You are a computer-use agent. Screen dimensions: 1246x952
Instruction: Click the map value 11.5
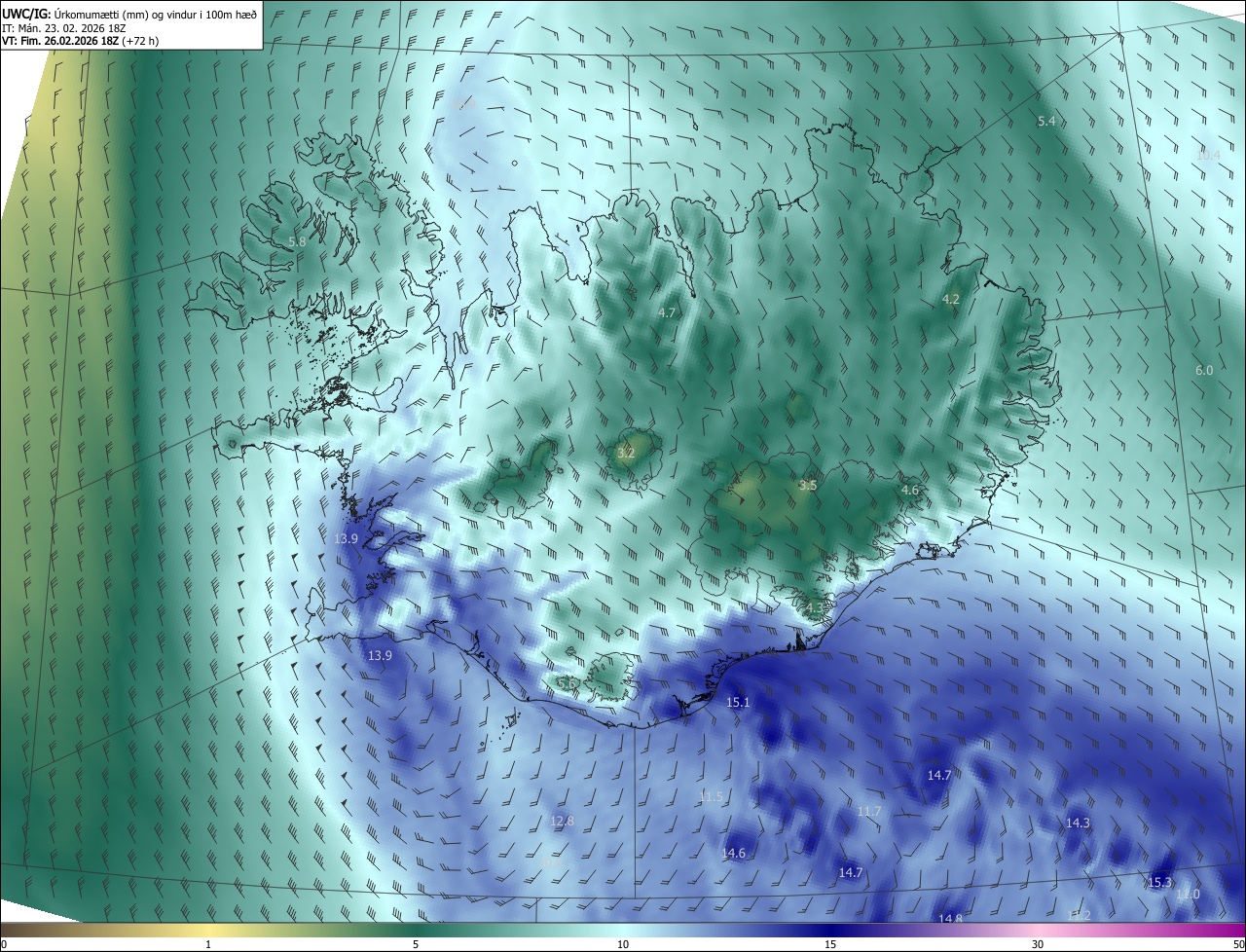pyautogui.click(x=712, y=797)
